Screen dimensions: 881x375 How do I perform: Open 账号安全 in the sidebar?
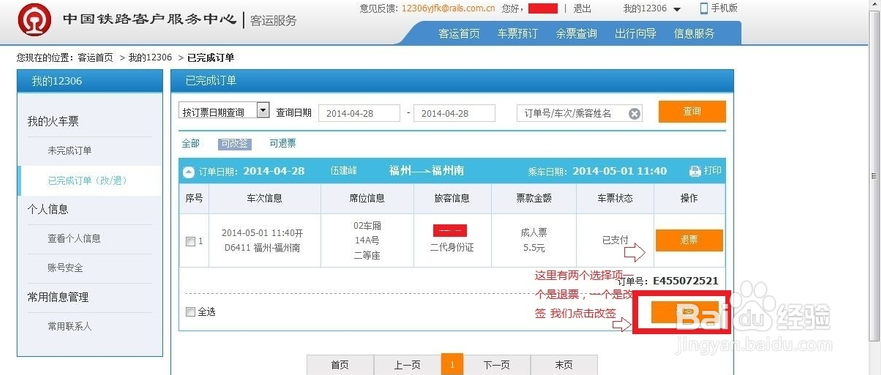click(x=65, y=268)
